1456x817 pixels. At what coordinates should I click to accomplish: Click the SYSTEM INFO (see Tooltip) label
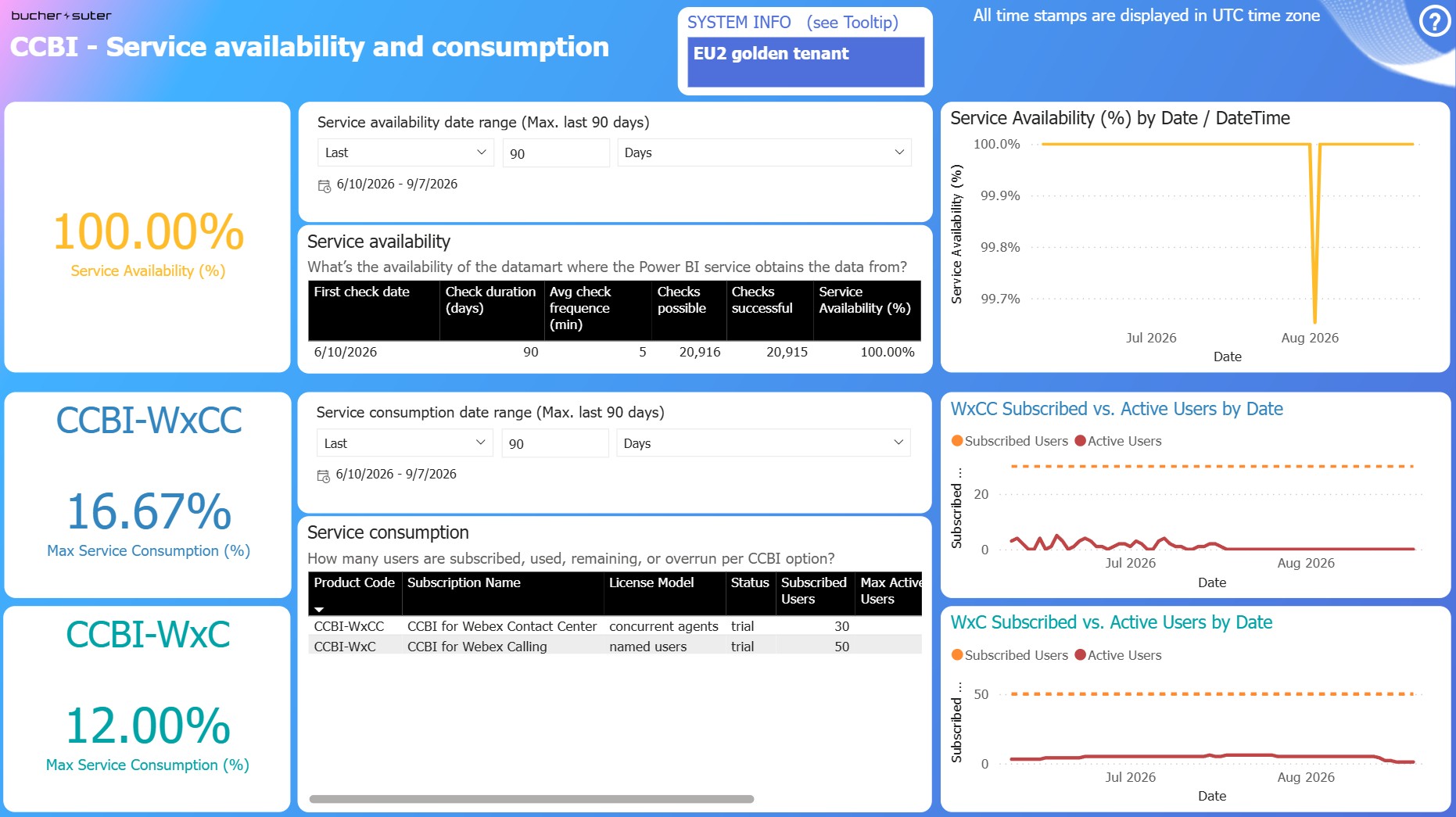click(792, 23)
